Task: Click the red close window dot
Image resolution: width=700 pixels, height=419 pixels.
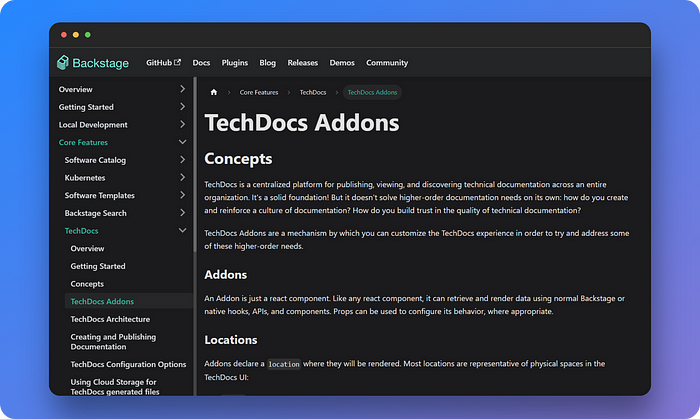Action: pyautogui.click(x=64, y=35)
